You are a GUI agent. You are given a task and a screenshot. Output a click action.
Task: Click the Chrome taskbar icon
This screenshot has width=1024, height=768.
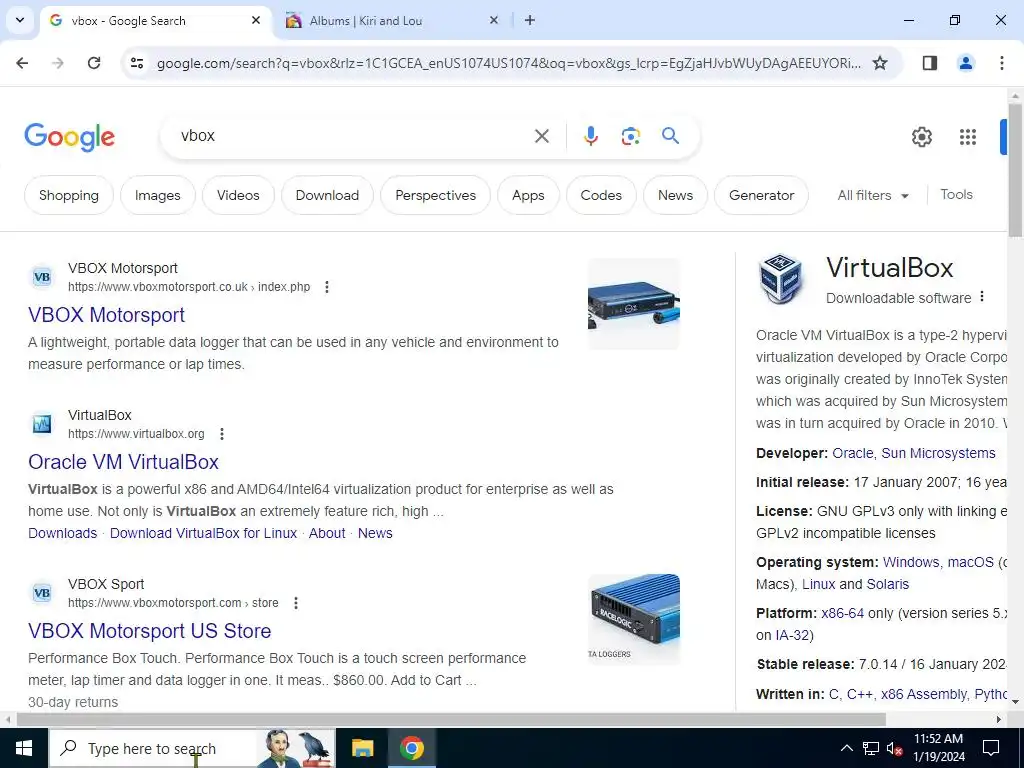click(x=411, y=748)
